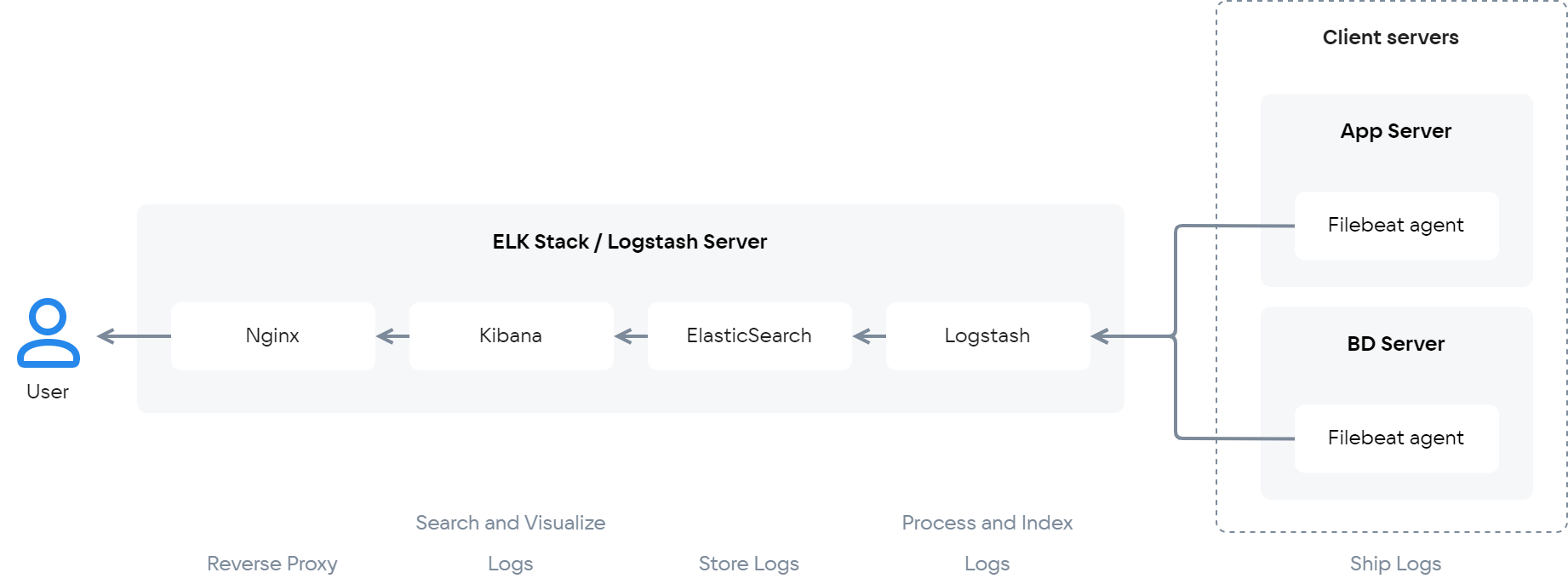This screenshot has width=1568, height=584.
Task: Click the Reverse Proxy caption
Action: pos(272,564)
